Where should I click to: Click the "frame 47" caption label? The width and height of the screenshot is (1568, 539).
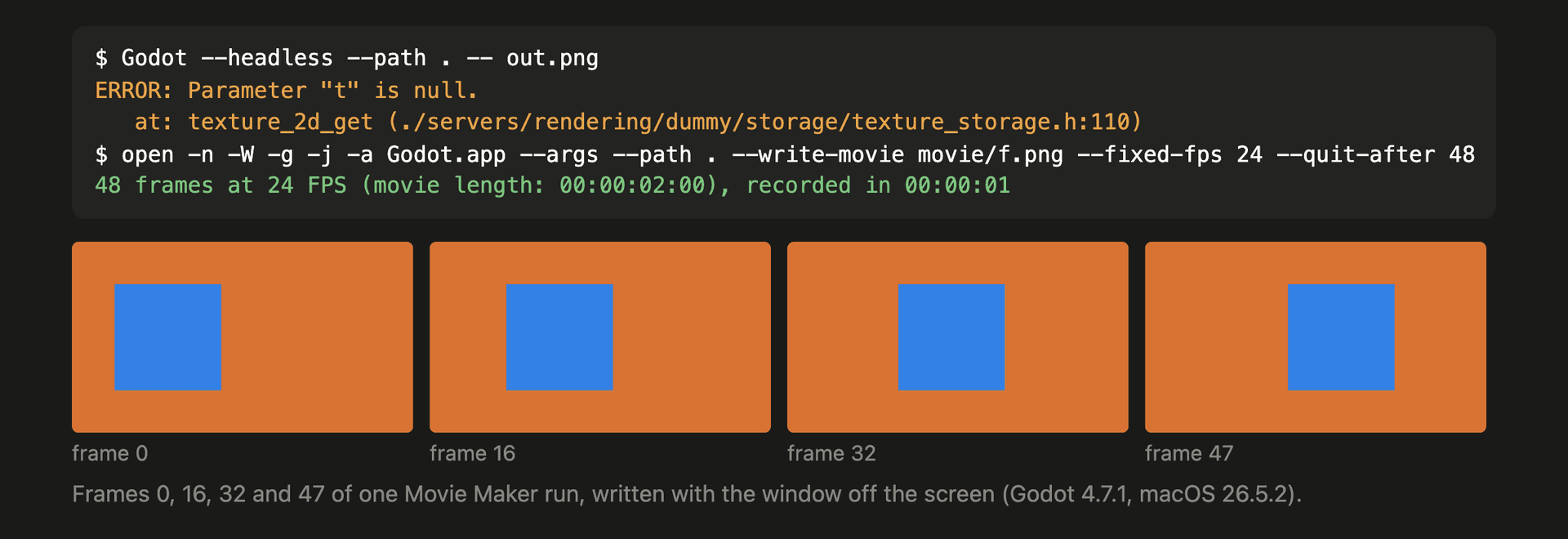pos(1189,453)
